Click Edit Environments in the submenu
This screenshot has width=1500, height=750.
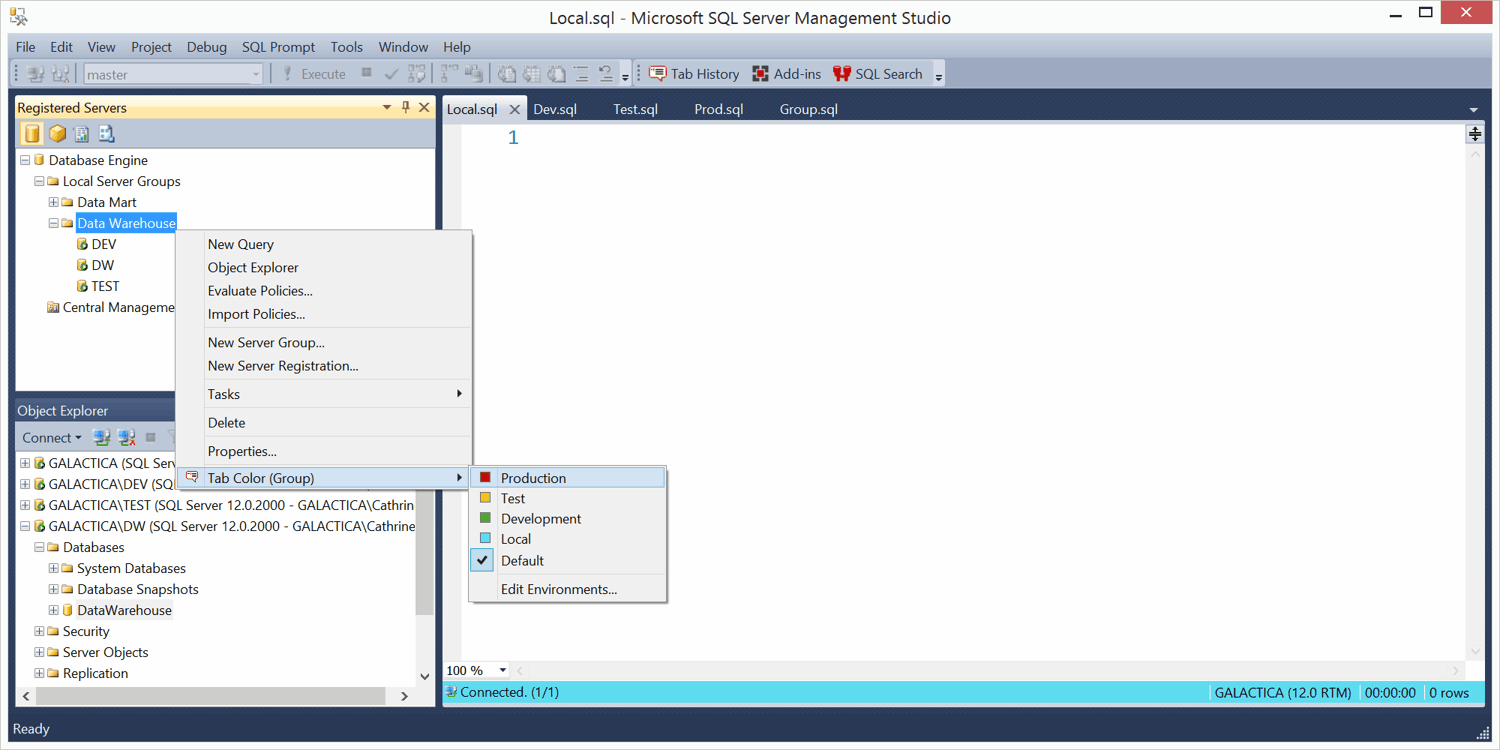click(x=558, y=590)
